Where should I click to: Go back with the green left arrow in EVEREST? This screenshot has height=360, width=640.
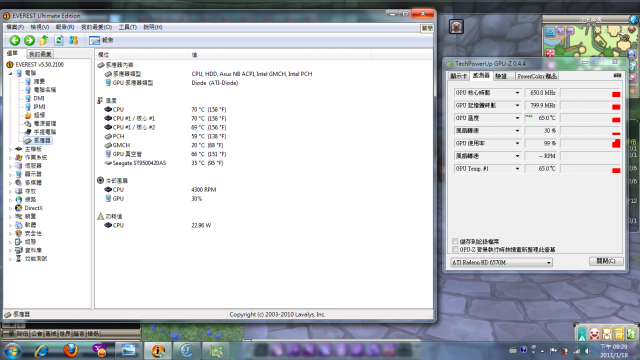tap(15, 40)
